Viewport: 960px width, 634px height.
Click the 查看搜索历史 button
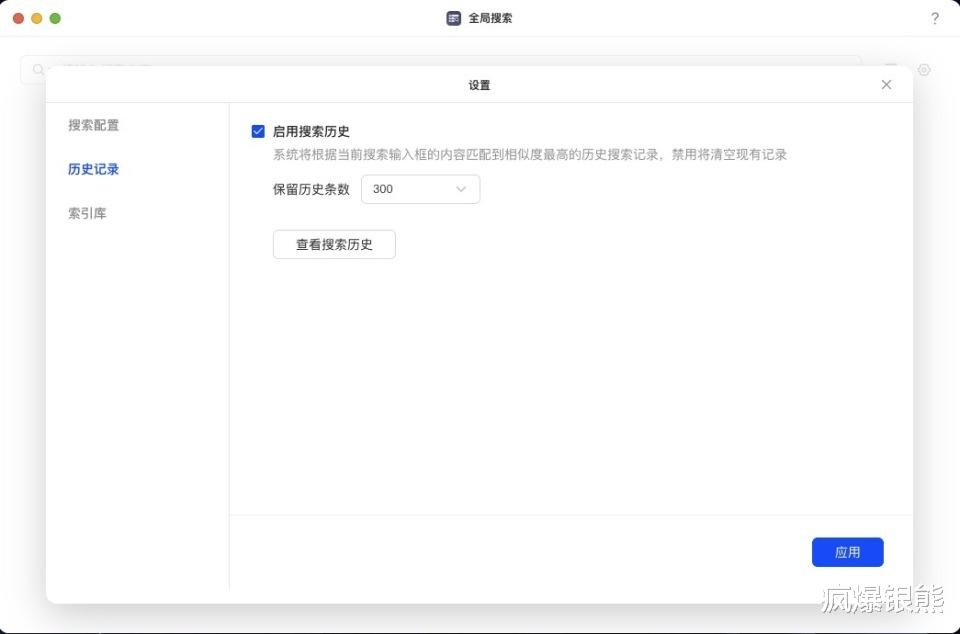(x=334, y=244)
